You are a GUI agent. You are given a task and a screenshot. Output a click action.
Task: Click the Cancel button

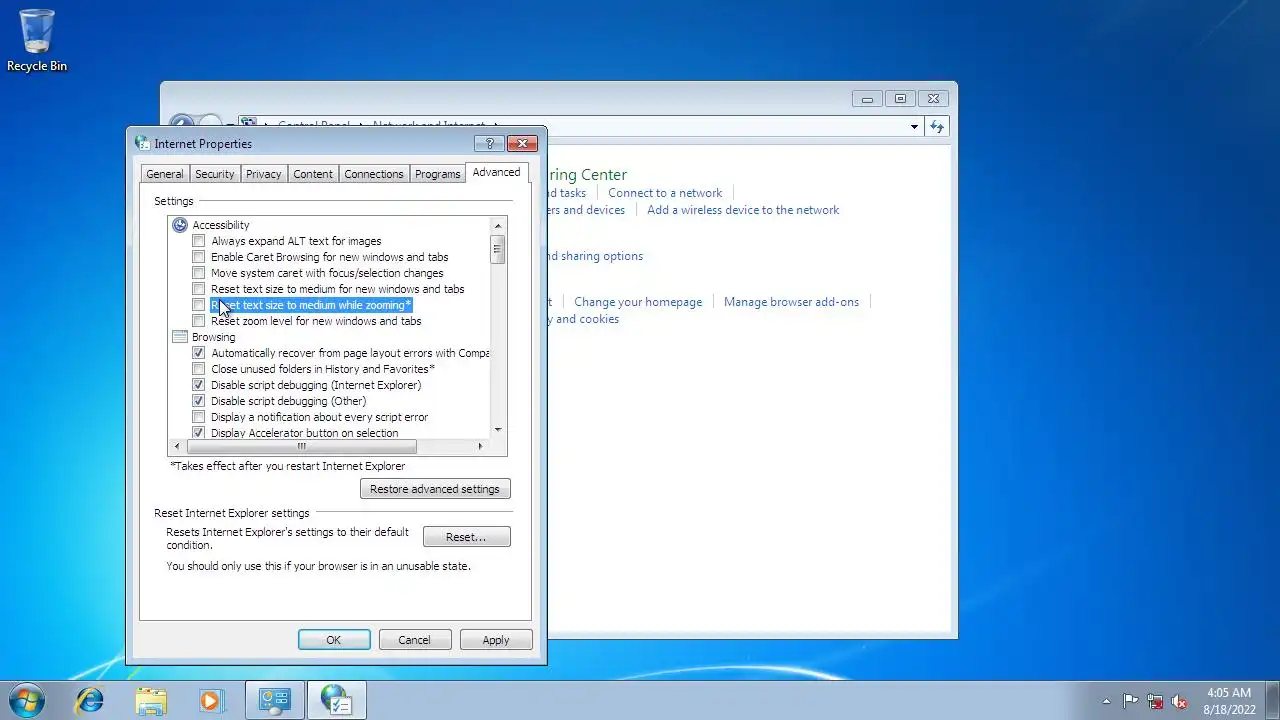tap(414, 640)
